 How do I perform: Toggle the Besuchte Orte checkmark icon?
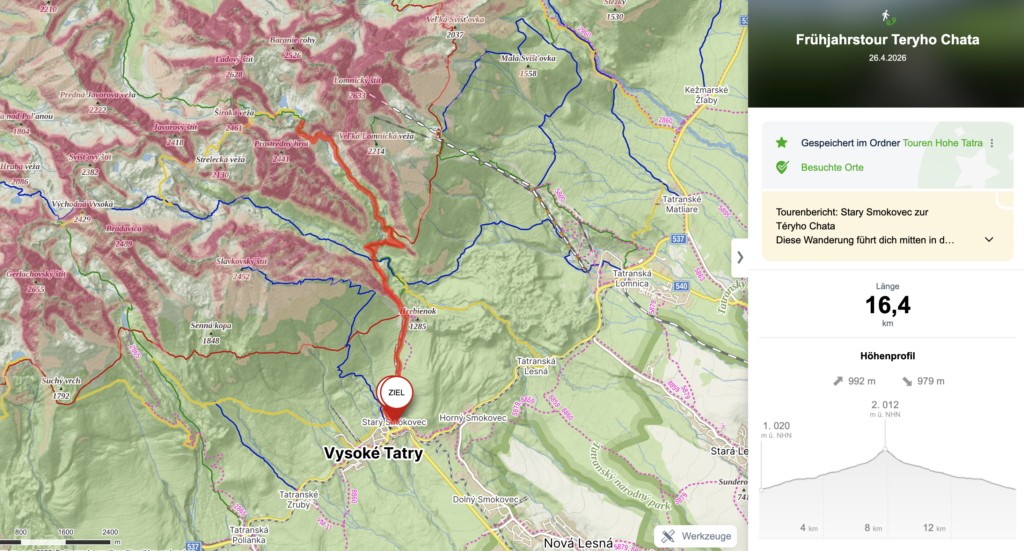[x=782, y=167]
